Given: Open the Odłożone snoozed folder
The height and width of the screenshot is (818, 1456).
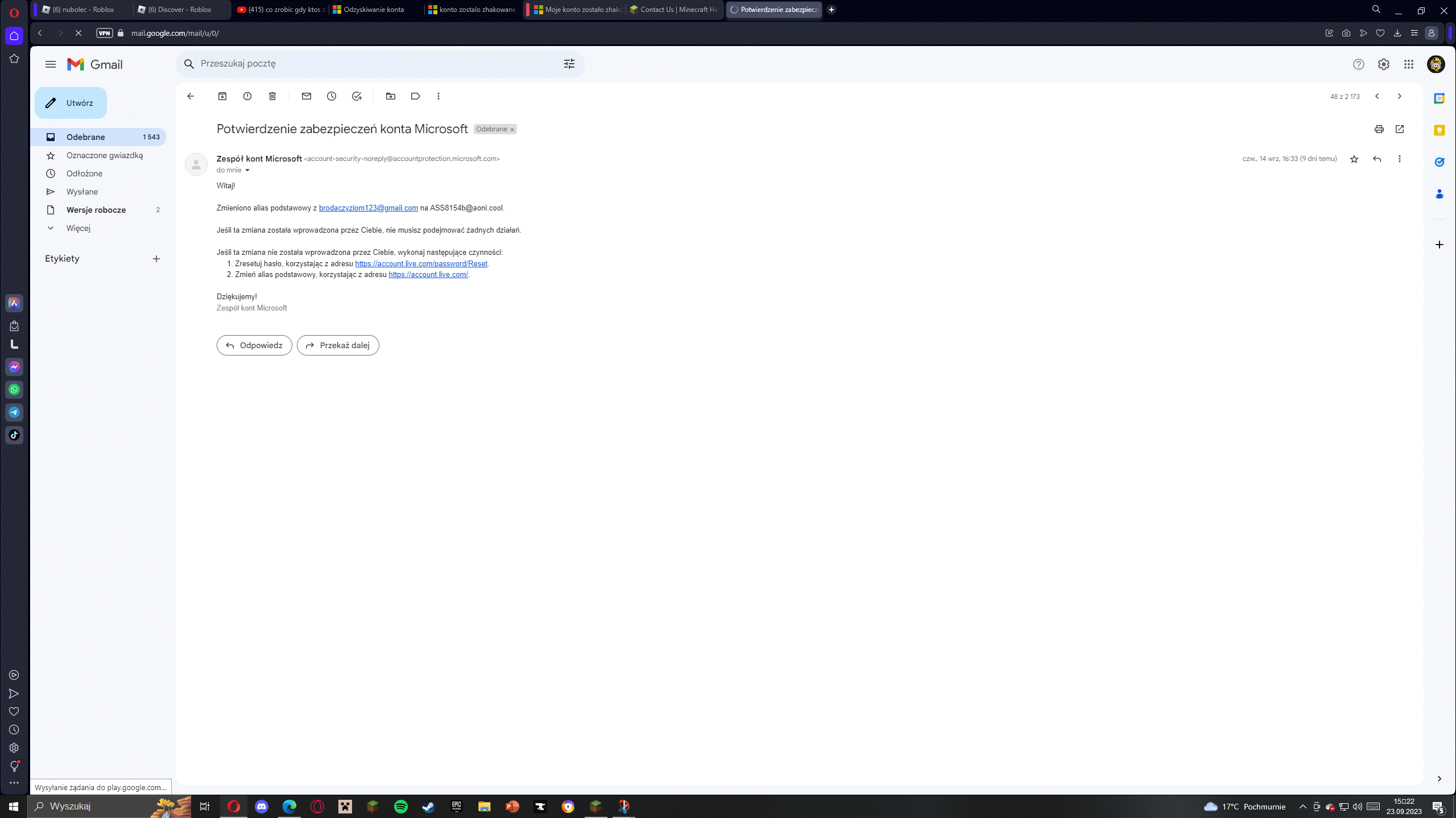Looking at the screenshot, I should 98,173.
